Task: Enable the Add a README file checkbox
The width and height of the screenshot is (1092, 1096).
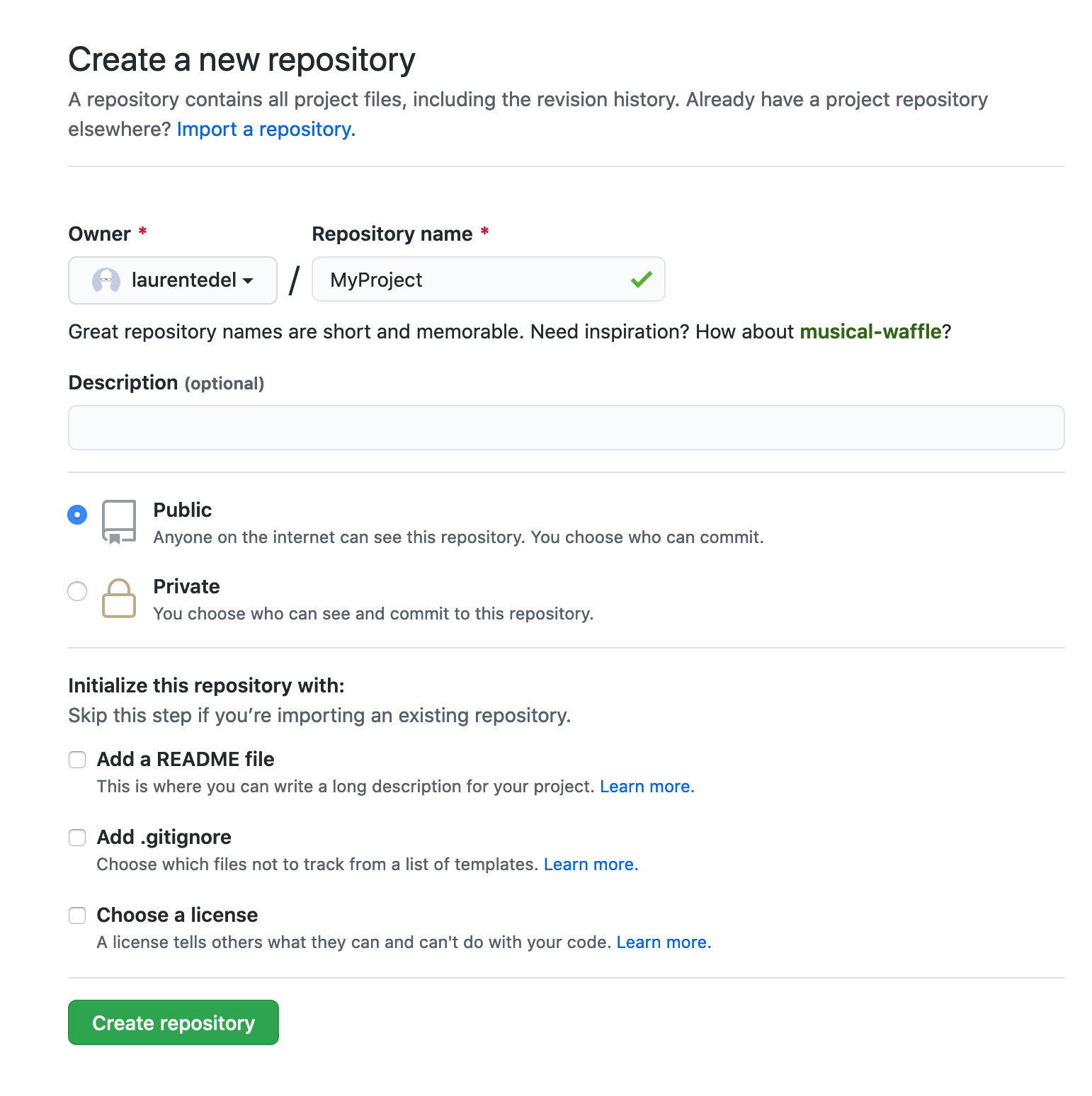Action: coord(77,760)
